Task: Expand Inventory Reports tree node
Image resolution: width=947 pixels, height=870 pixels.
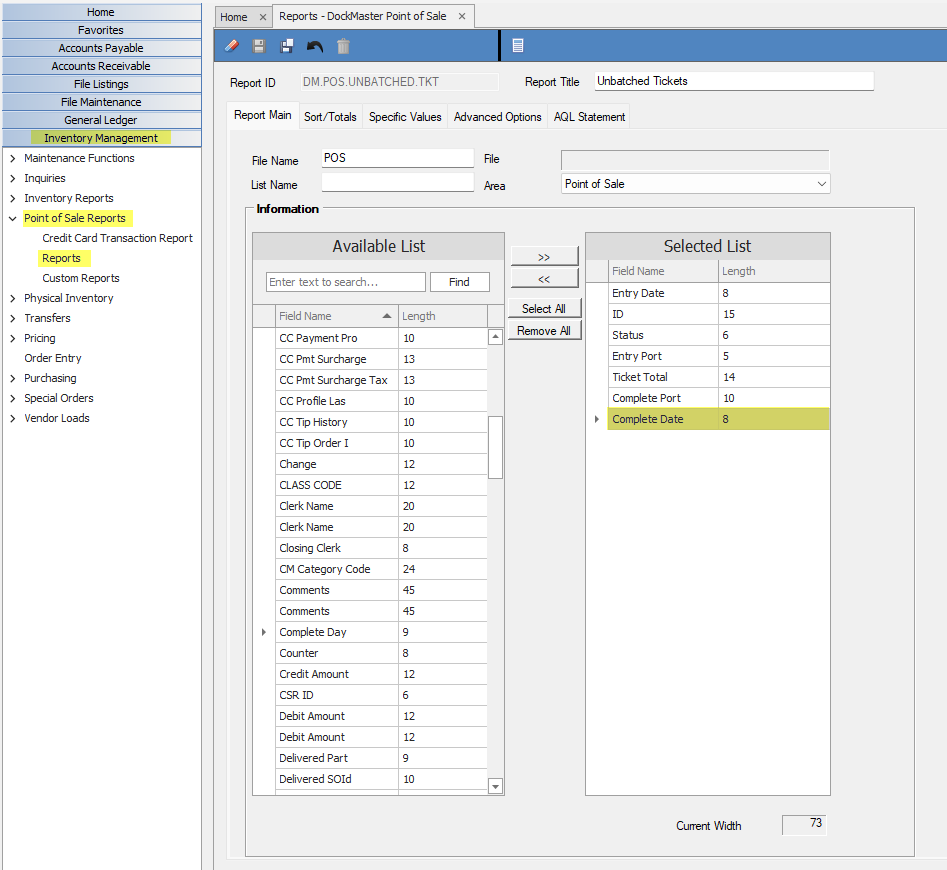Action: pos(13,198)
